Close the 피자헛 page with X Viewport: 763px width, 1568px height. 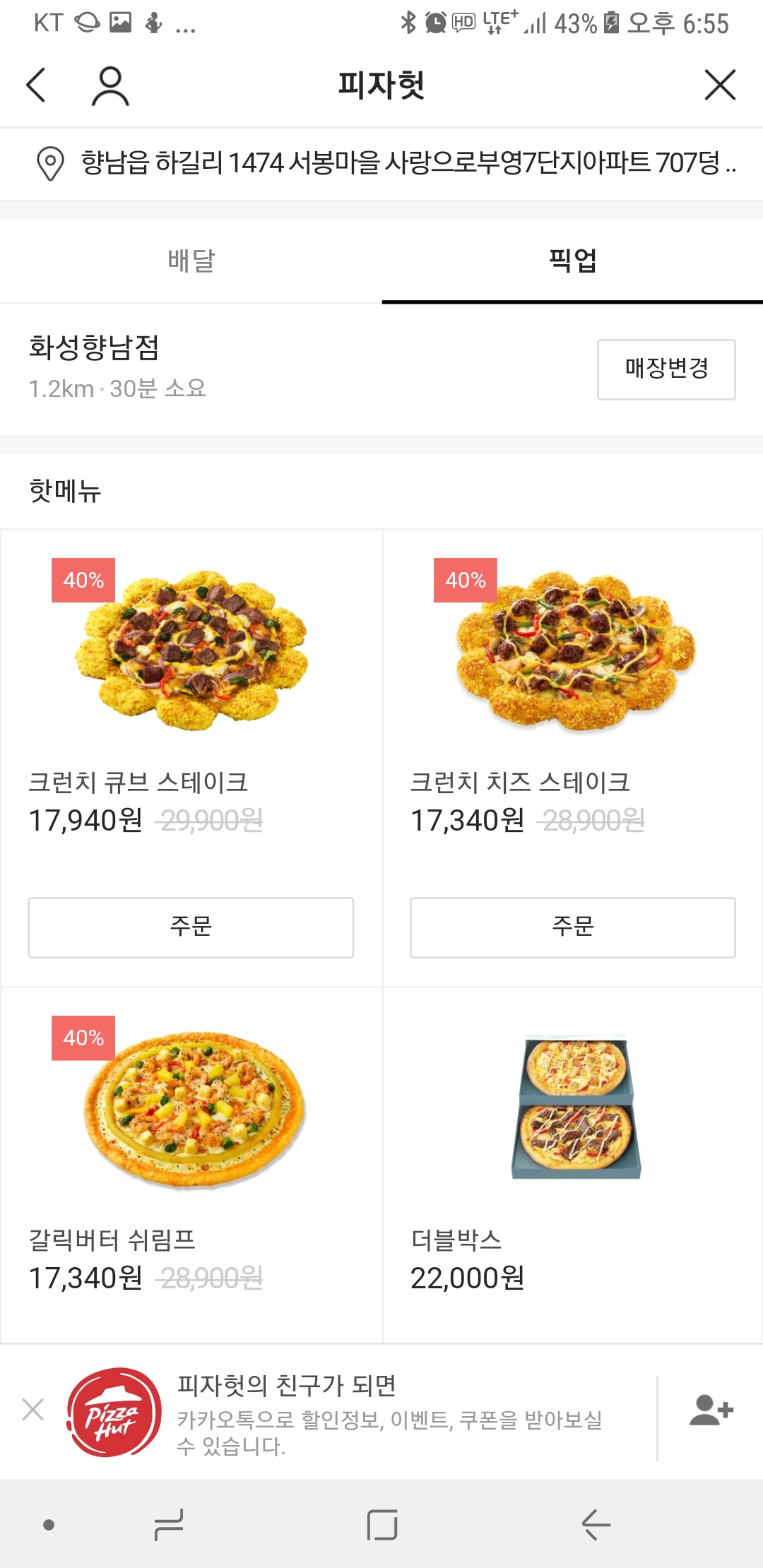click(720, 85)
